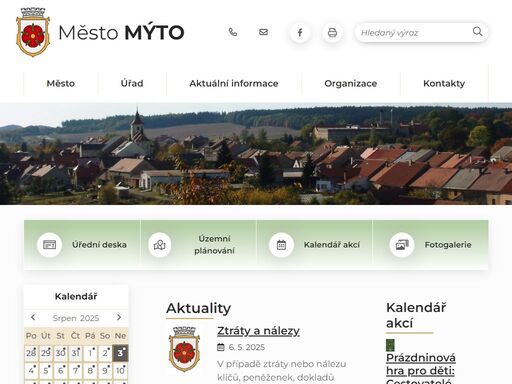Screen dimensions: 512x384
Task: Select calendar day 5
Action: pos(46,370)
